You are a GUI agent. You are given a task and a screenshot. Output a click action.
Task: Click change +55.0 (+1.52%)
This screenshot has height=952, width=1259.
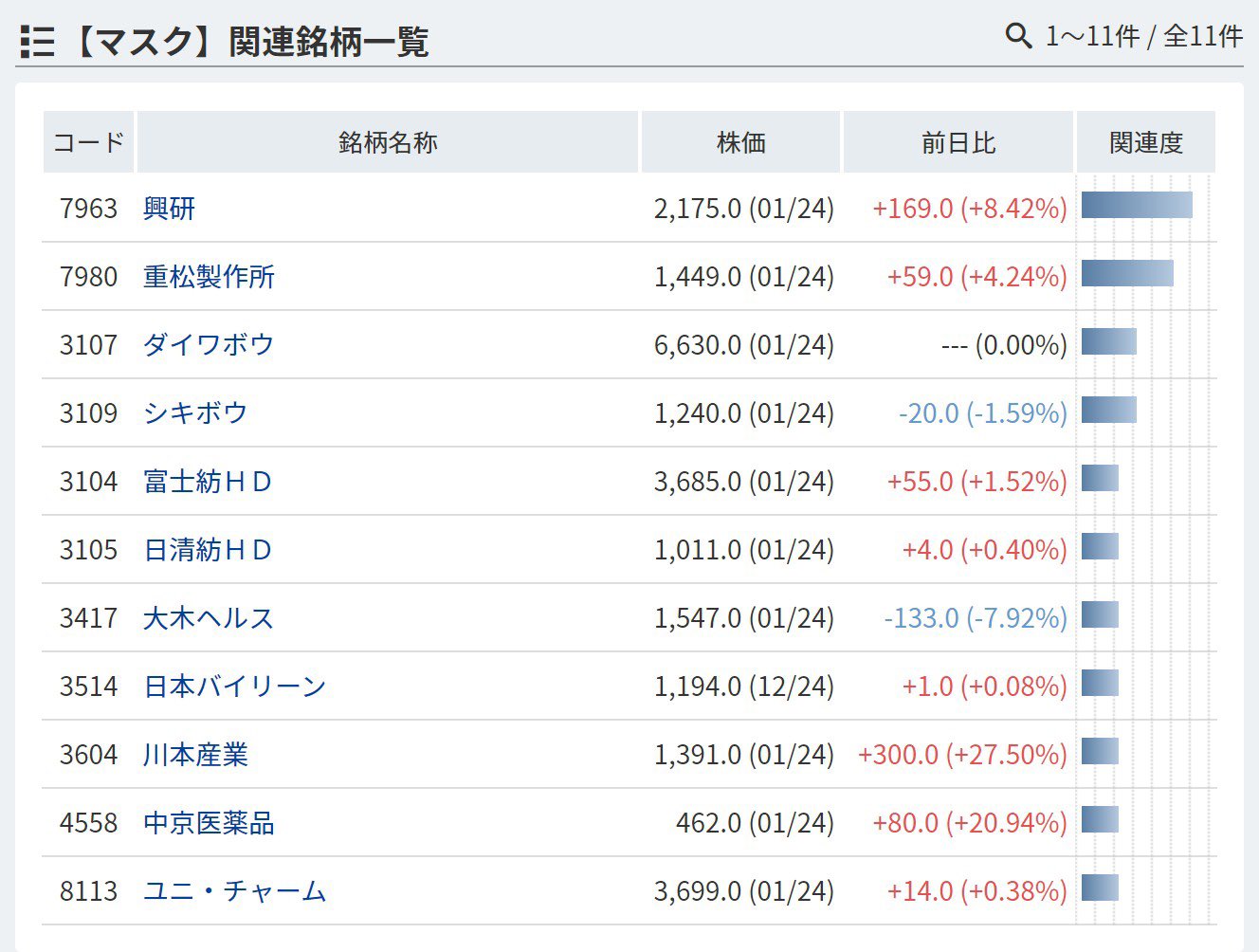(977, 482)
